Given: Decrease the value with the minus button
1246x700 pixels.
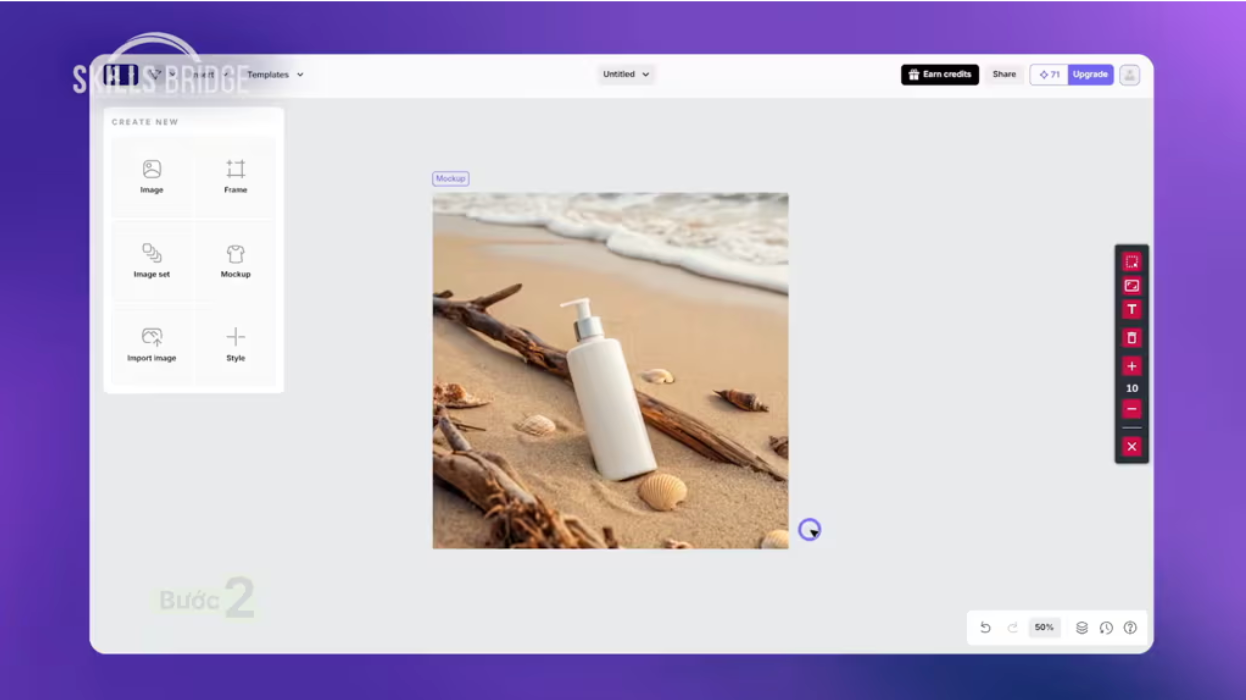Looking at the screenshot, I should [1132, 409].
